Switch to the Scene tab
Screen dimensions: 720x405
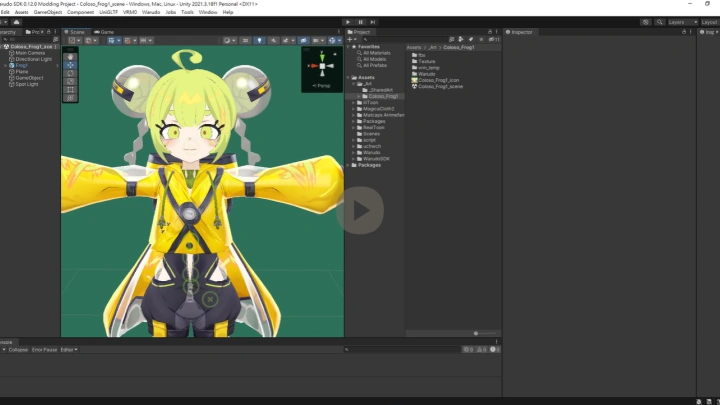(75, 32)
